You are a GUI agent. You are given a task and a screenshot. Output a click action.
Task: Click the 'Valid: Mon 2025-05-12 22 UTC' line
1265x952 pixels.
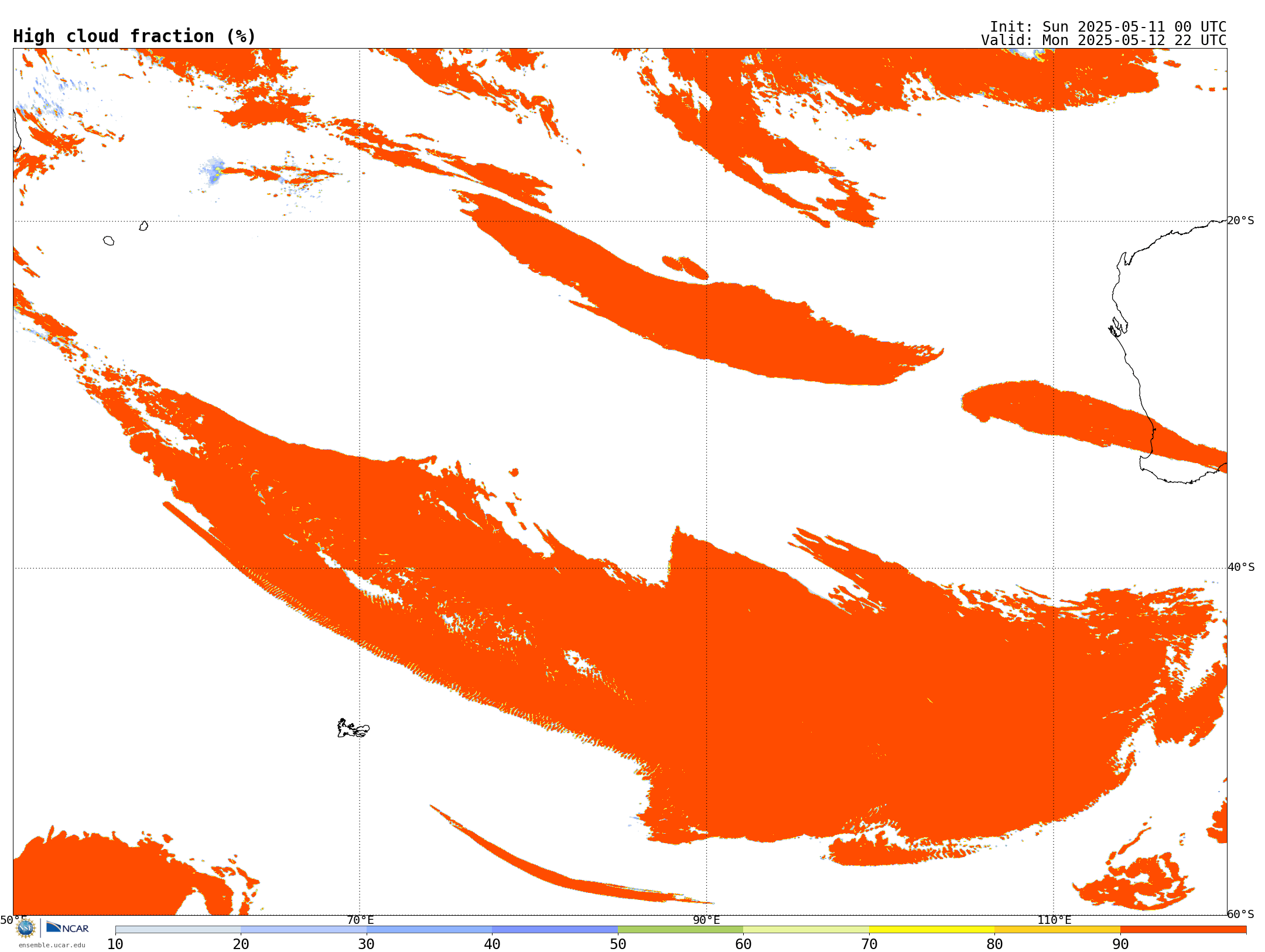coord(1104,40)
